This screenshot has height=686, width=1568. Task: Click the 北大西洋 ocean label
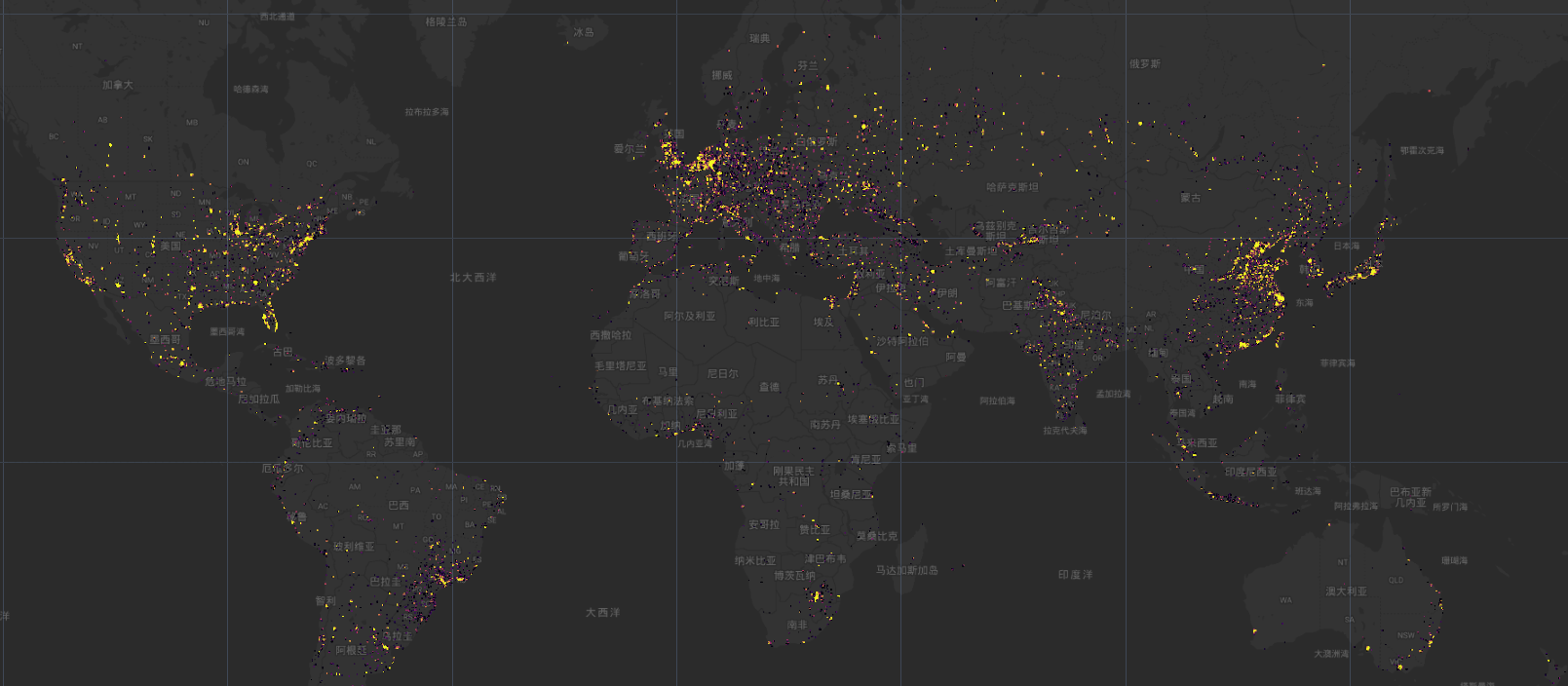click(x=474, y=278)
